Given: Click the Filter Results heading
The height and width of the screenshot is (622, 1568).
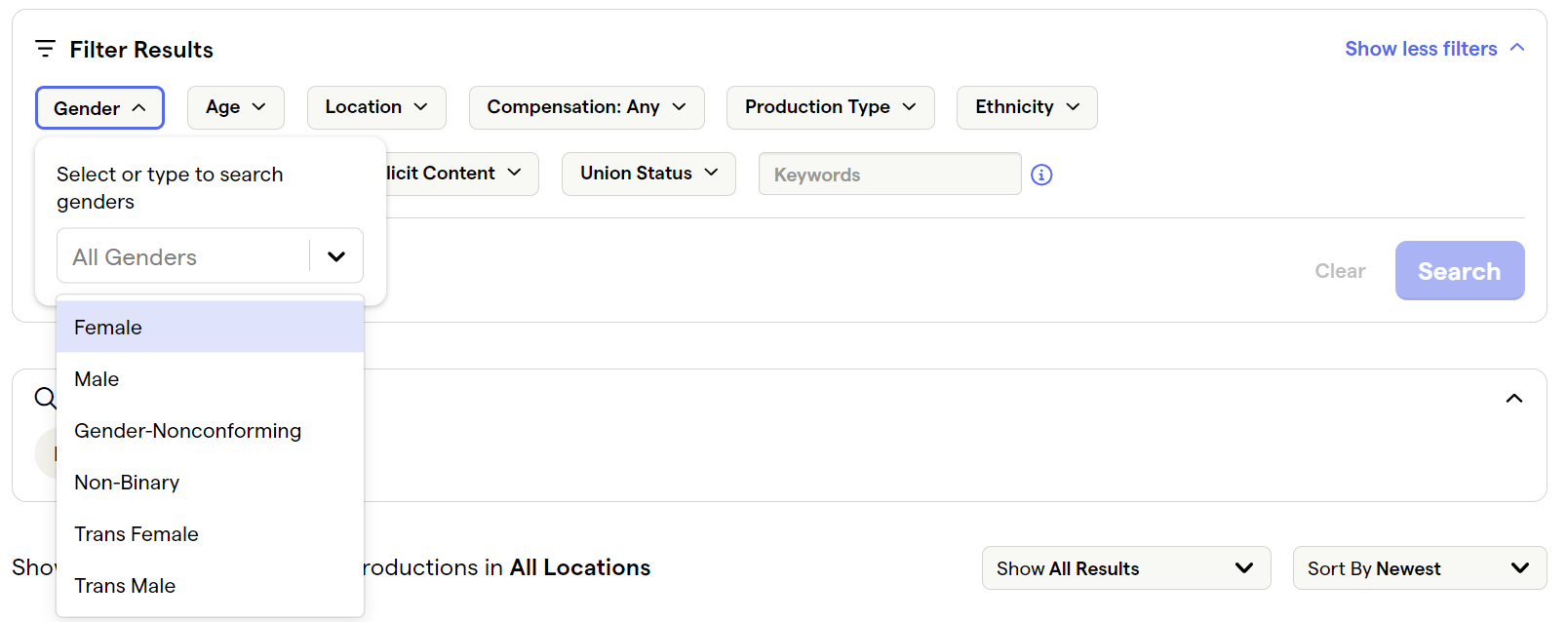Looking at the screenshot, I should 141,50.
